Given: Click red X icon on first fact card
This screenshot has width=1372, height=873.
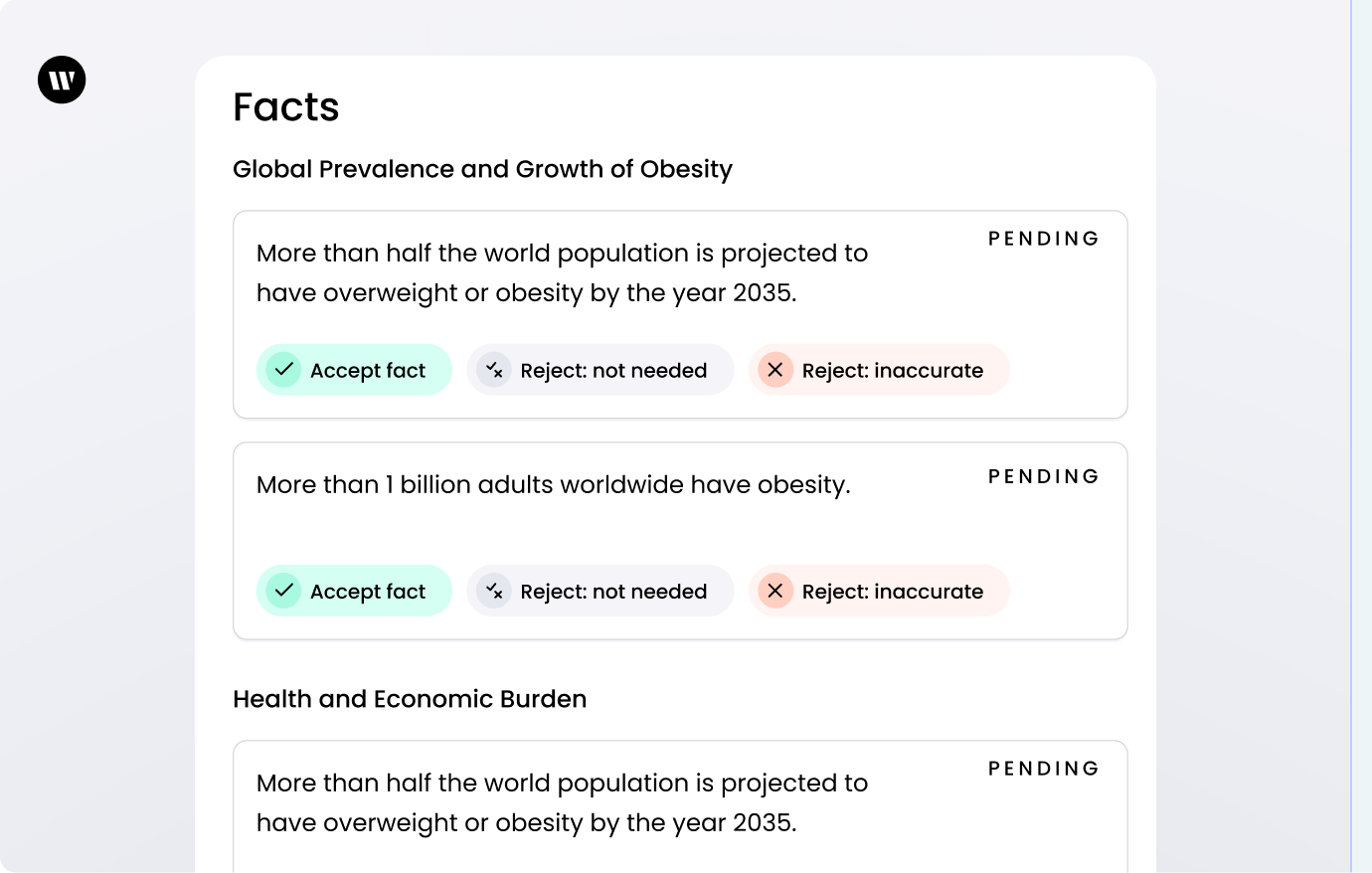Looking at the screenshot, I should click(x=775, y=370).
